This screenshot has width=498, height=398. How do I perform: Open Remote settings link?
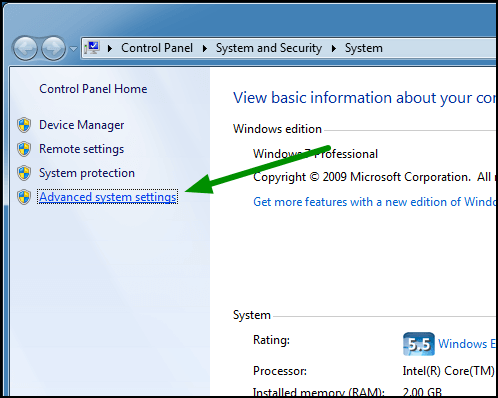click(81, 149)
